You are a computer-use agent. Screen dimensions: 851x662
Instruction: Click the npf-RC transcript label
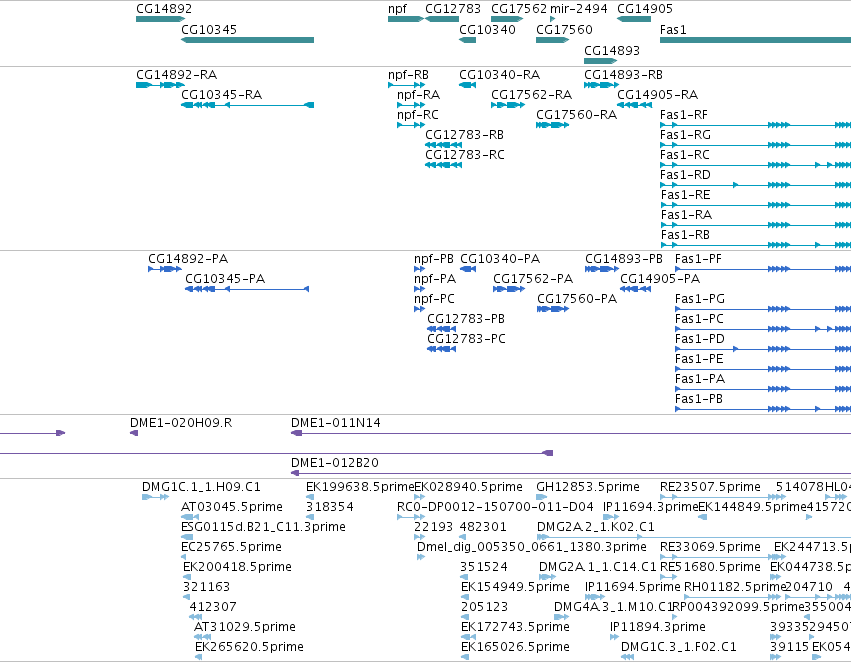click(x=418, y=115)
